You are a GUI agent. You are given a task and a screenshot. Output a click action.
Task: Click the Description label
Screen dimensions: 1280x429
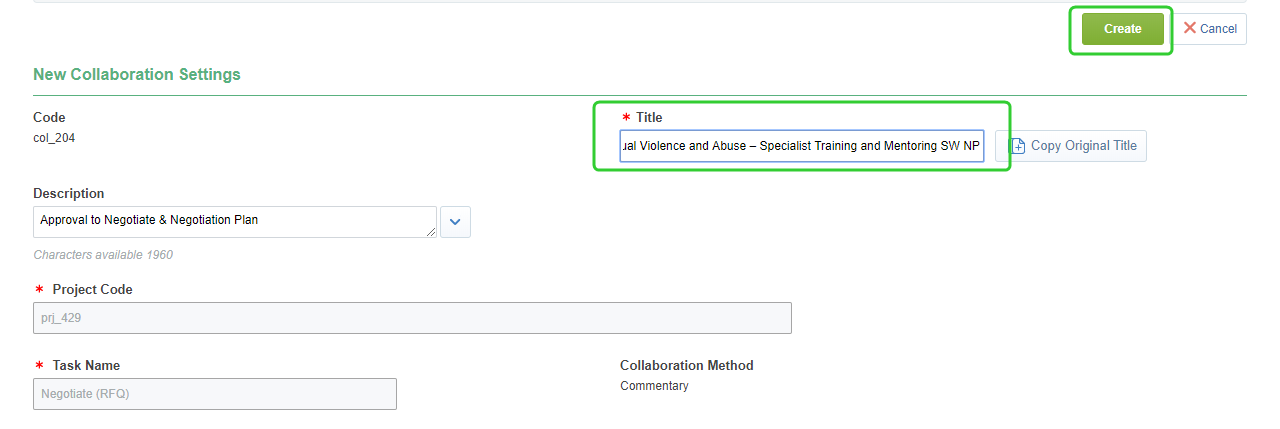pos(69,194)
